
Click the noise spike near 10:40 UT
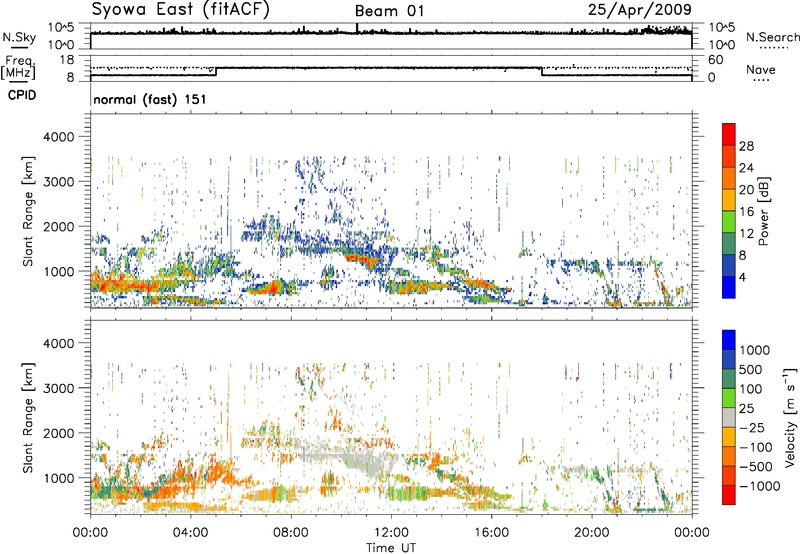click(x=357, y=28)
